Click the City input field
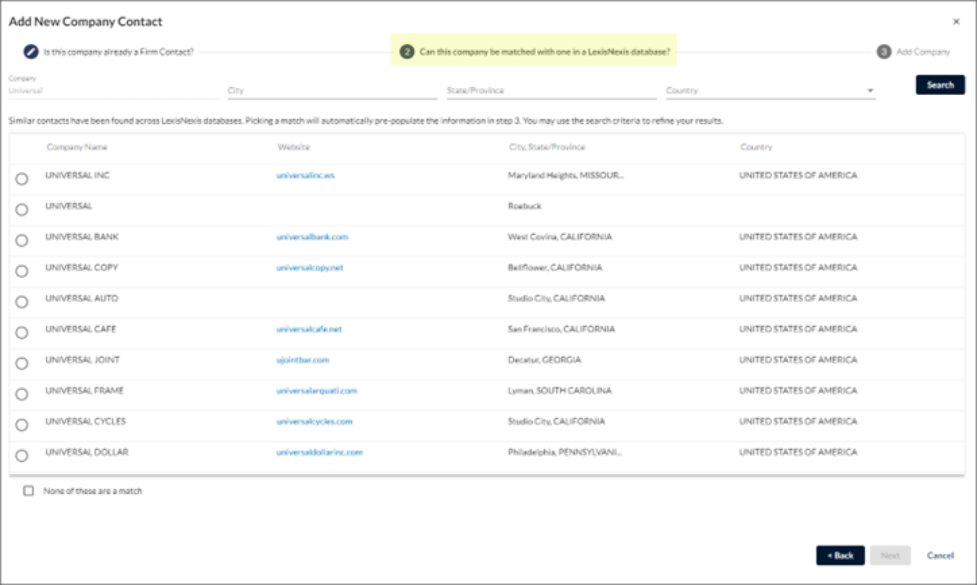977x585 pixels. [x=332, y=91]
